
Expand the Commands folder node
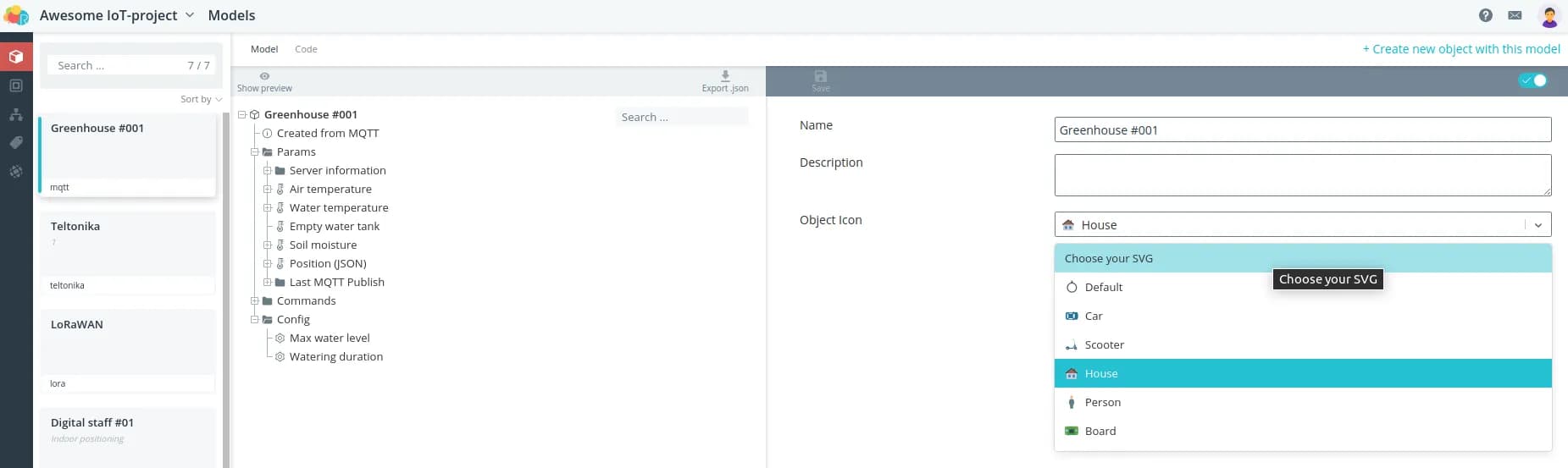click(x=254, y=300)
